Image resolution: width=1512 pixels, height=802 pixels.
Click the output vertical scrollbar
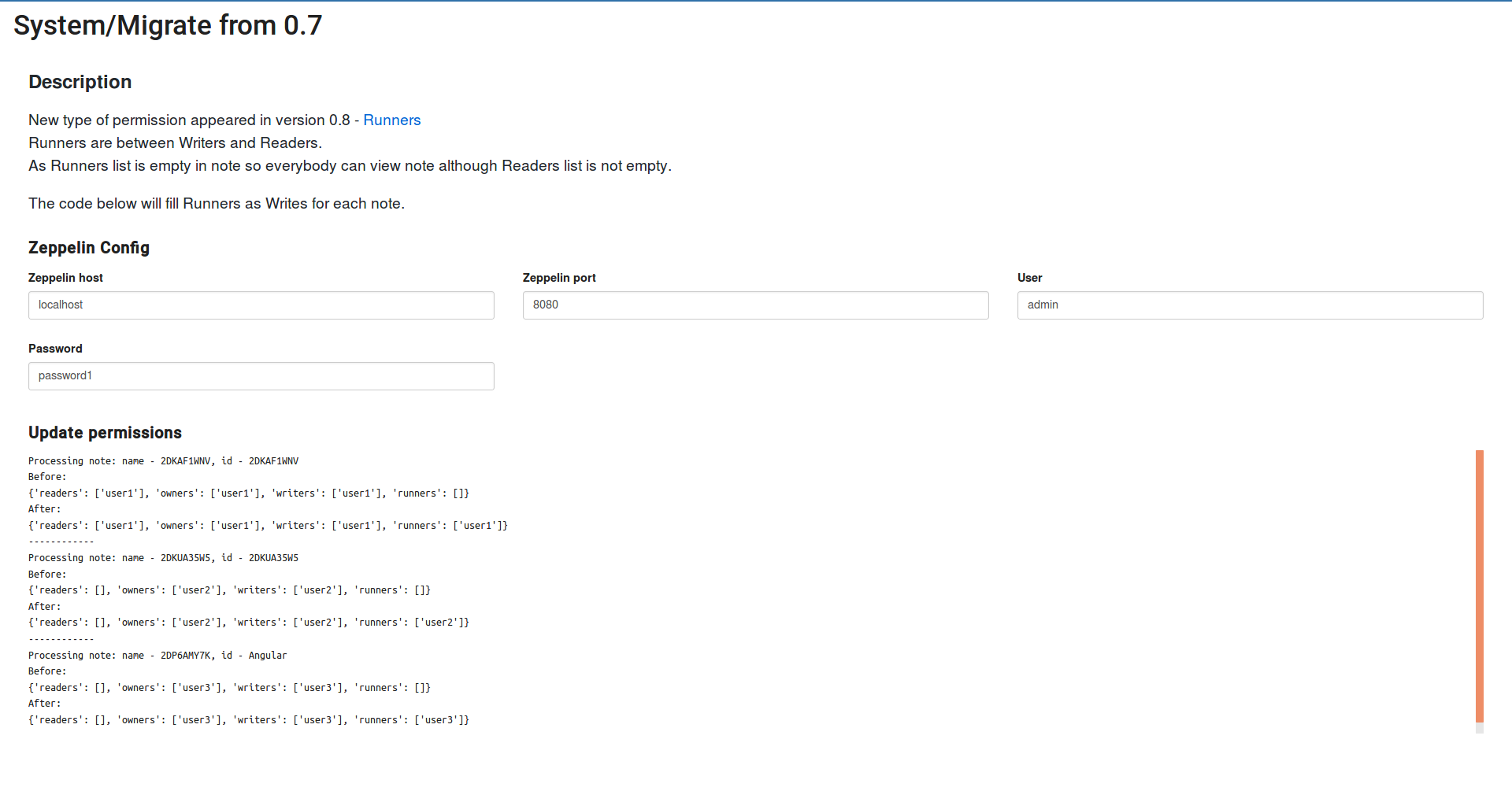point(1480,586)
